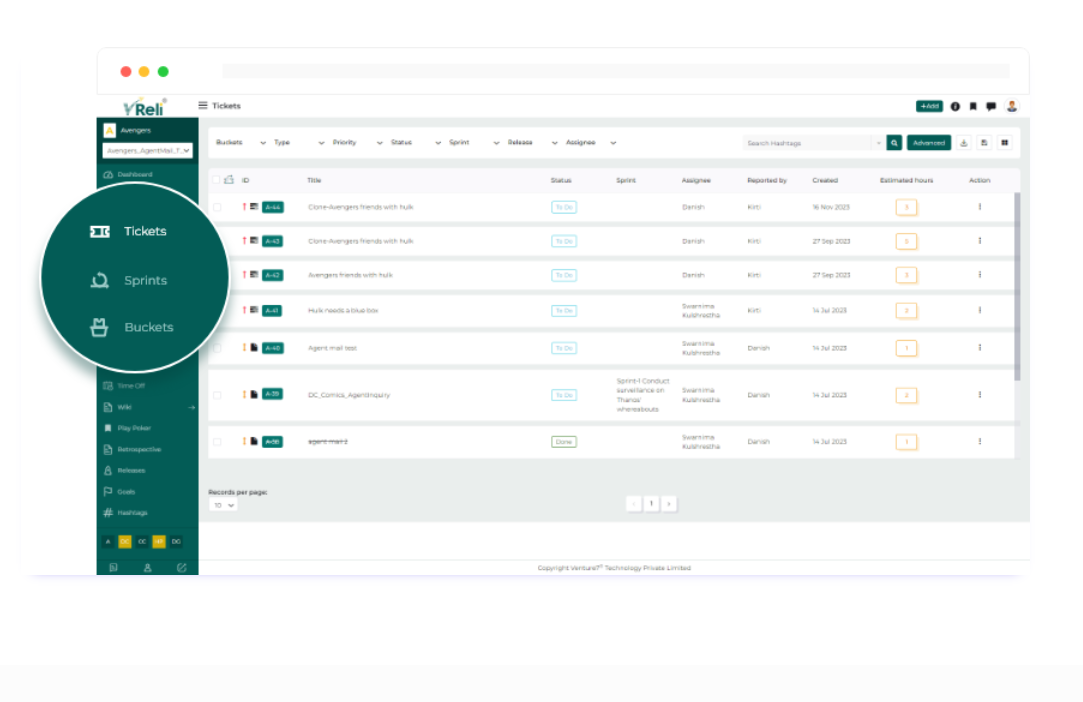
Task: Open the records per page dropdown
Action: click(222, 506)
